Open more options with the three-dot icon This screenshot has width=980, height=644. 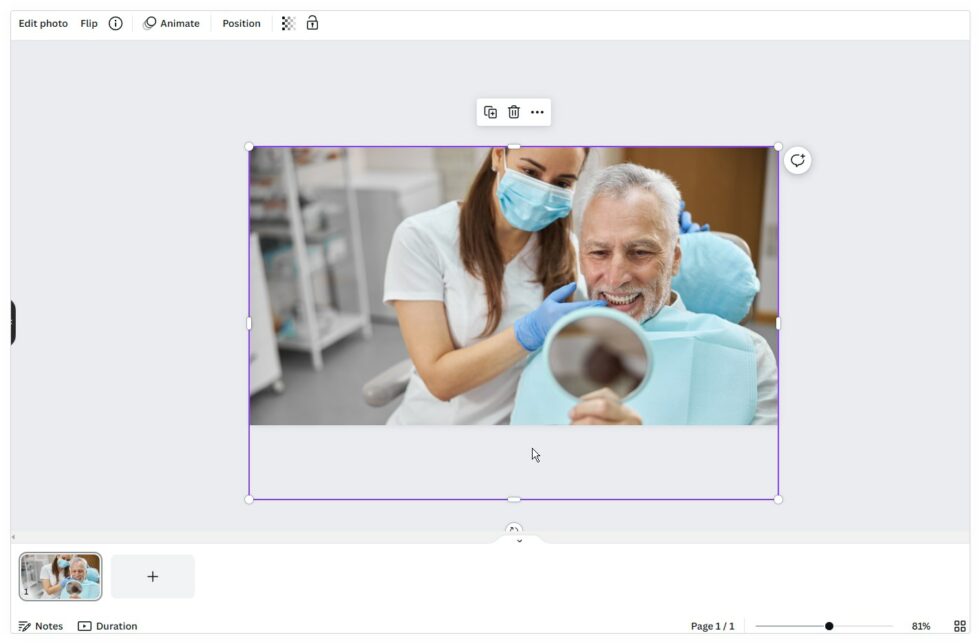point(537,112)
